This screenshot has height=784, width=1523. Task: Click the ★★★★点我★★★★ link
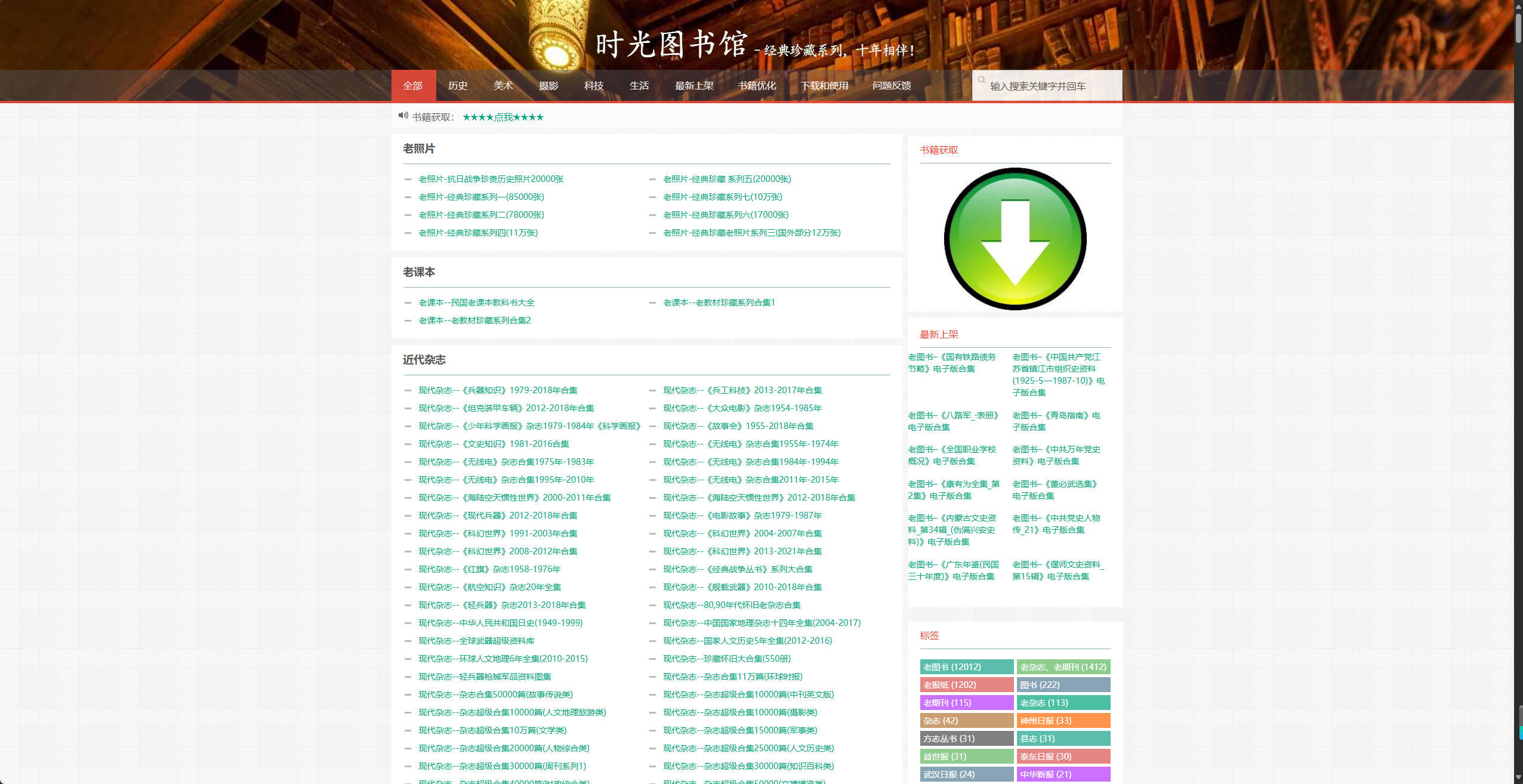[503, 117]
